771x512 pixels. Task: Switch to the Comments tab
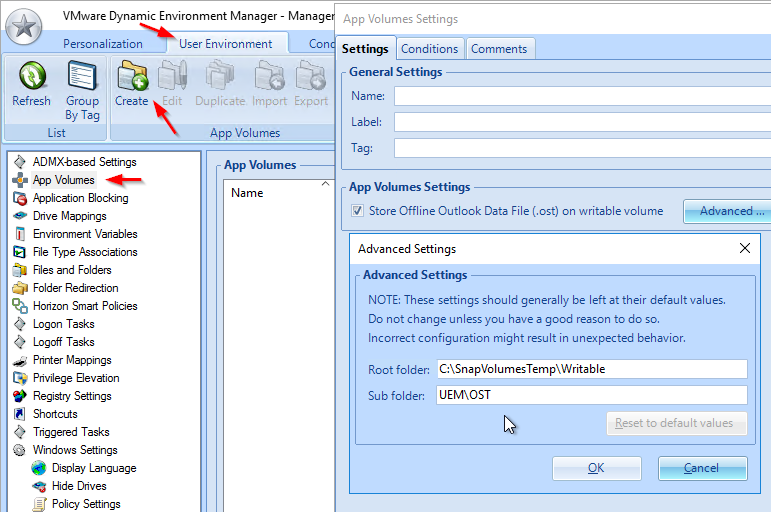coord(500,49)
